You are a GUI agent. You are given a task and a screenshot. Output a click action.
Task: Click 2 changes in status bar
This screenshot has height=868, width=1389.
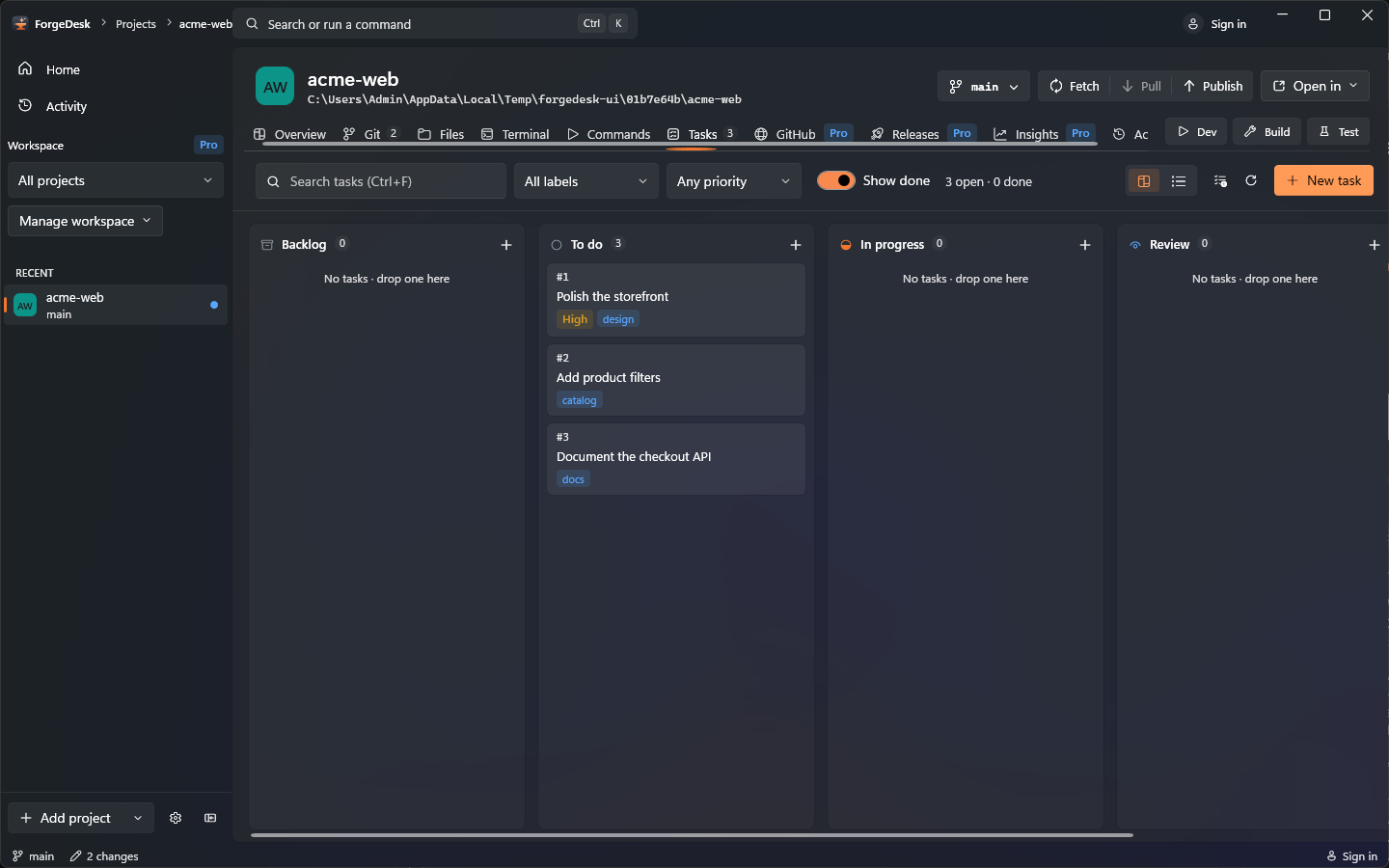pos(104,856)
